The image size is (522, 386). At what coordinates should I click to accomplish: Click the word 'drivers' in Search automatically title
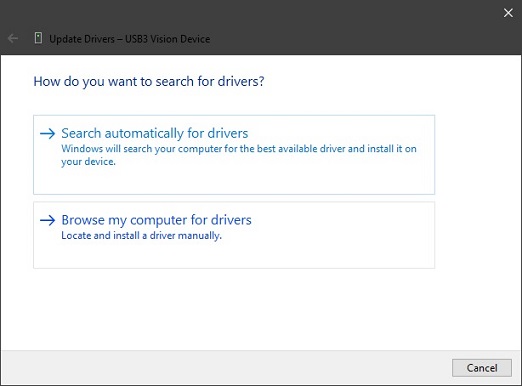(228, 133)
